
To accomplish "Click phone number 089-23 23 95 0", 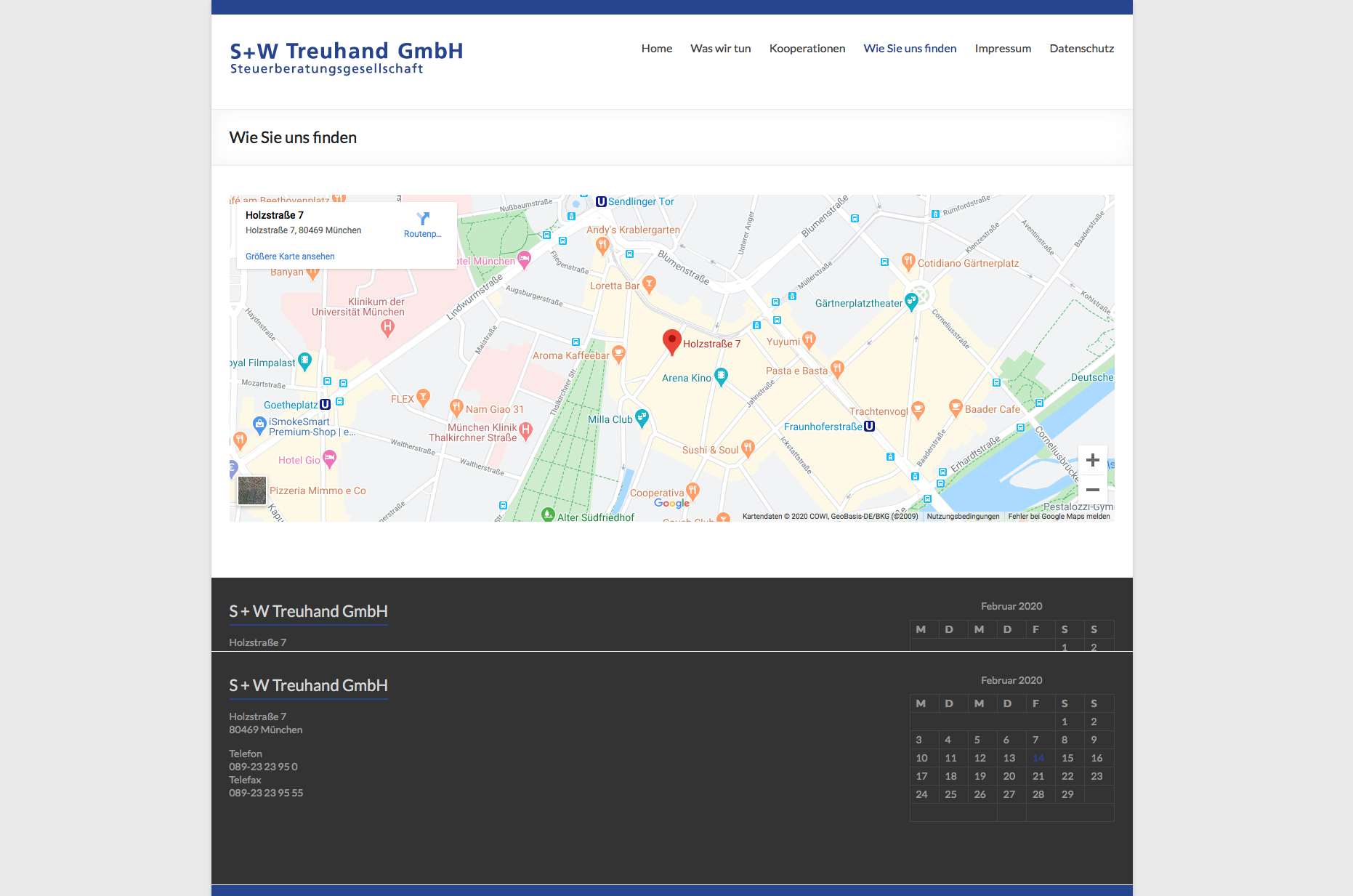I will [263, 767].
